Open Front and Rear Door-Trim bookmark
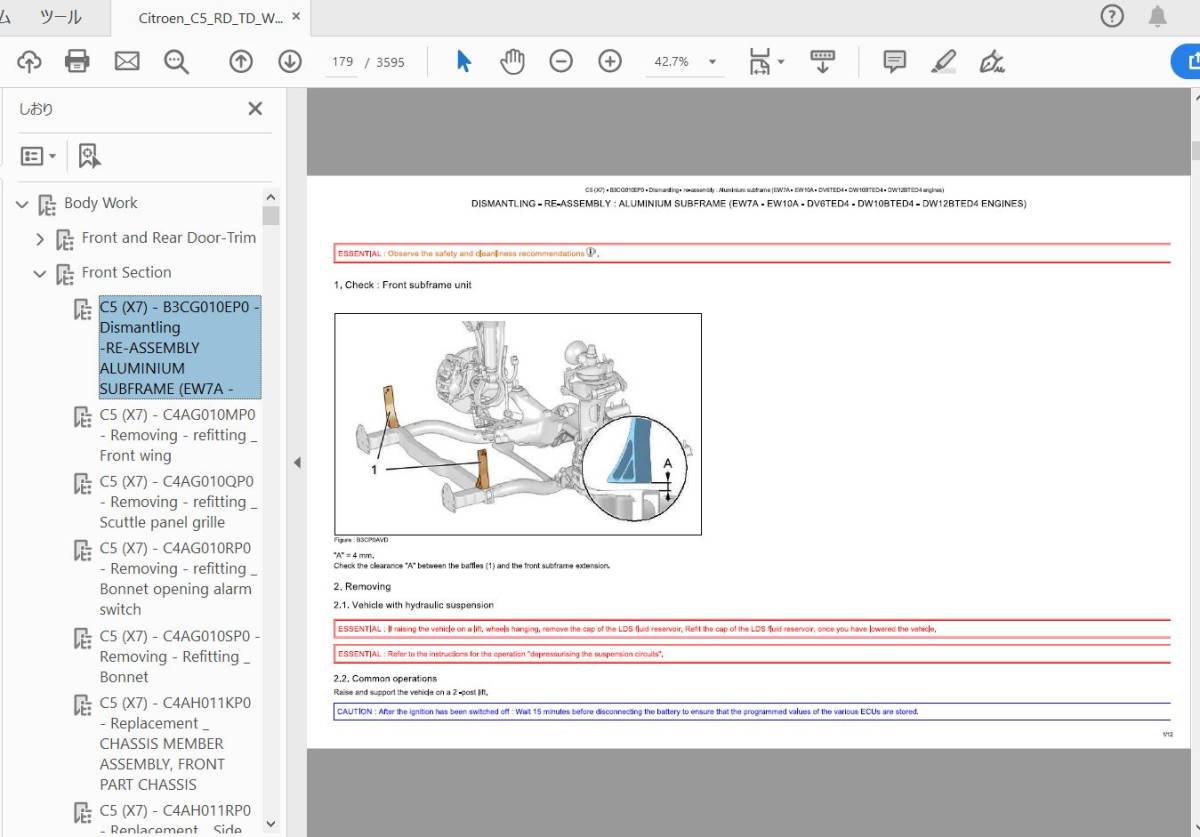 (169, 237)
